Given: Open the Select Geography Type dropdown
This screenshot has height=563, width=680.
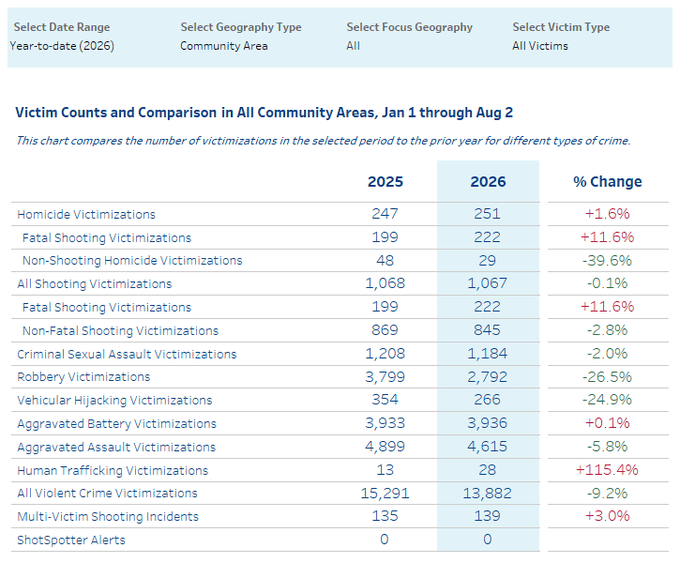Looking at the screenshot, I should point(224,46).
